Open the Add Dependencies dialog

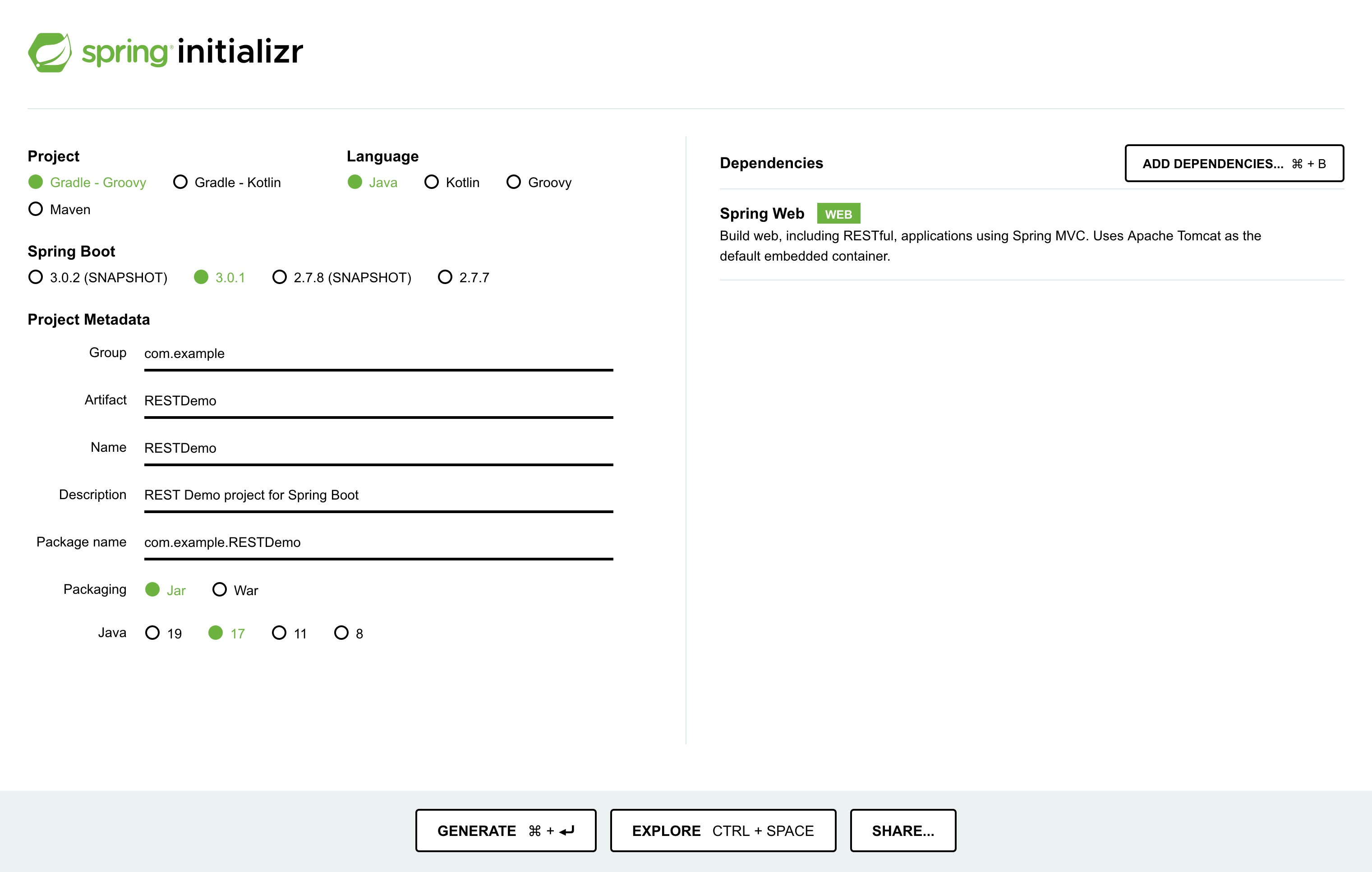click(1234, 164)
